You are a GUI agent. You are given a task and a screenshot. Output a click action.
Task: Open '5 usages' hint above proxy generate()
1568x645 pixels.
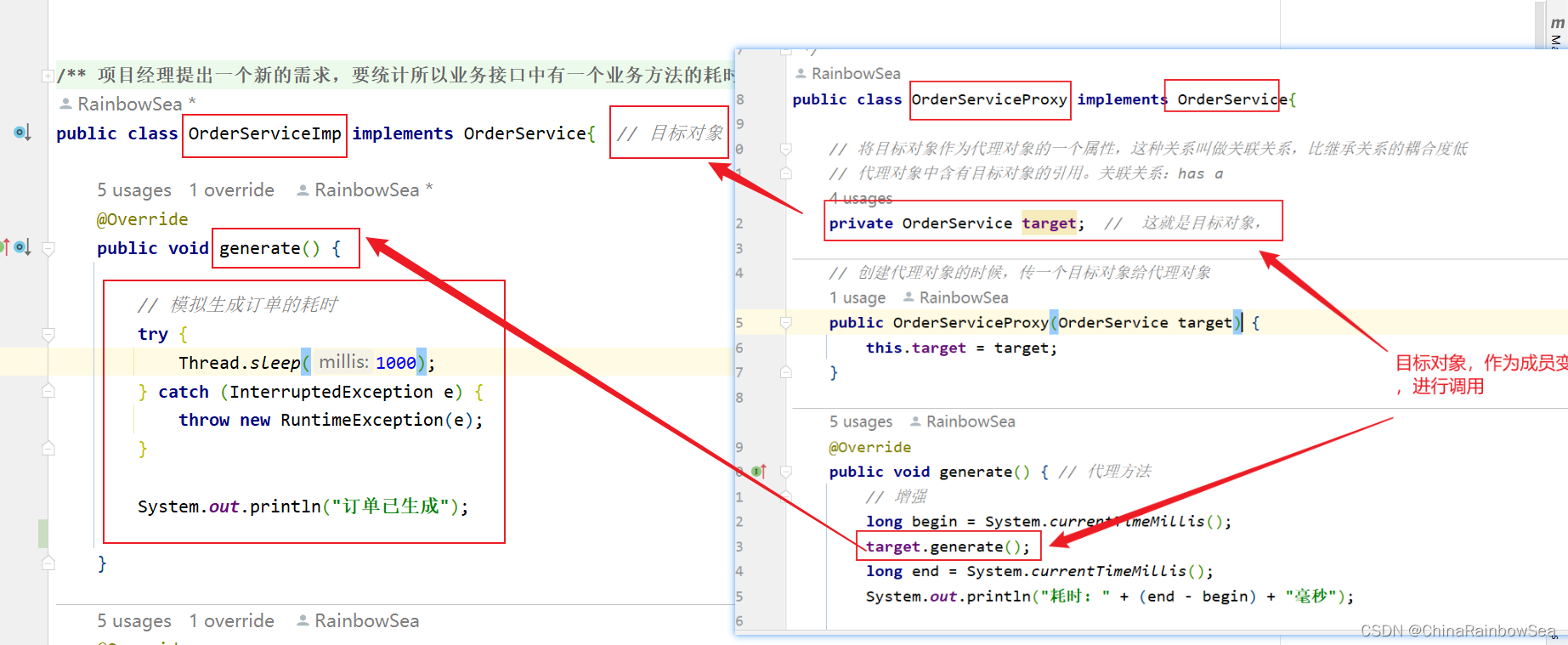861,422
